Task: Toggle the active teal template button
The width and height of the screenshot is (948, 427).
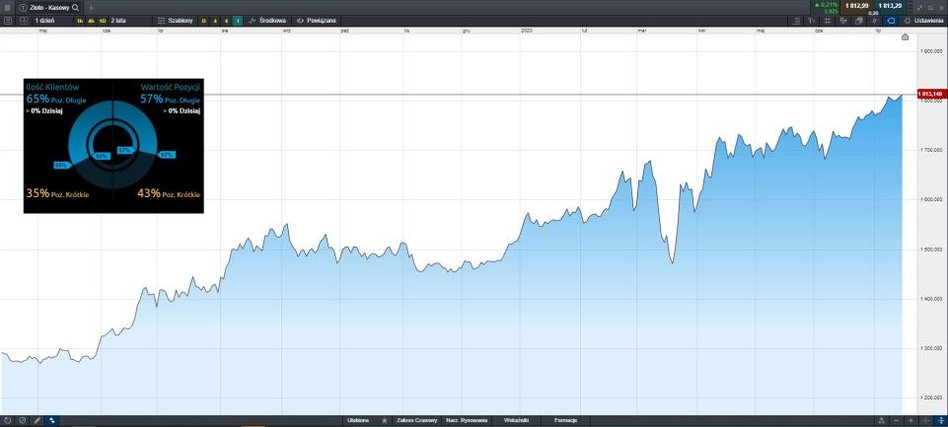Action: pyautogui.click(x=237, y=19)
